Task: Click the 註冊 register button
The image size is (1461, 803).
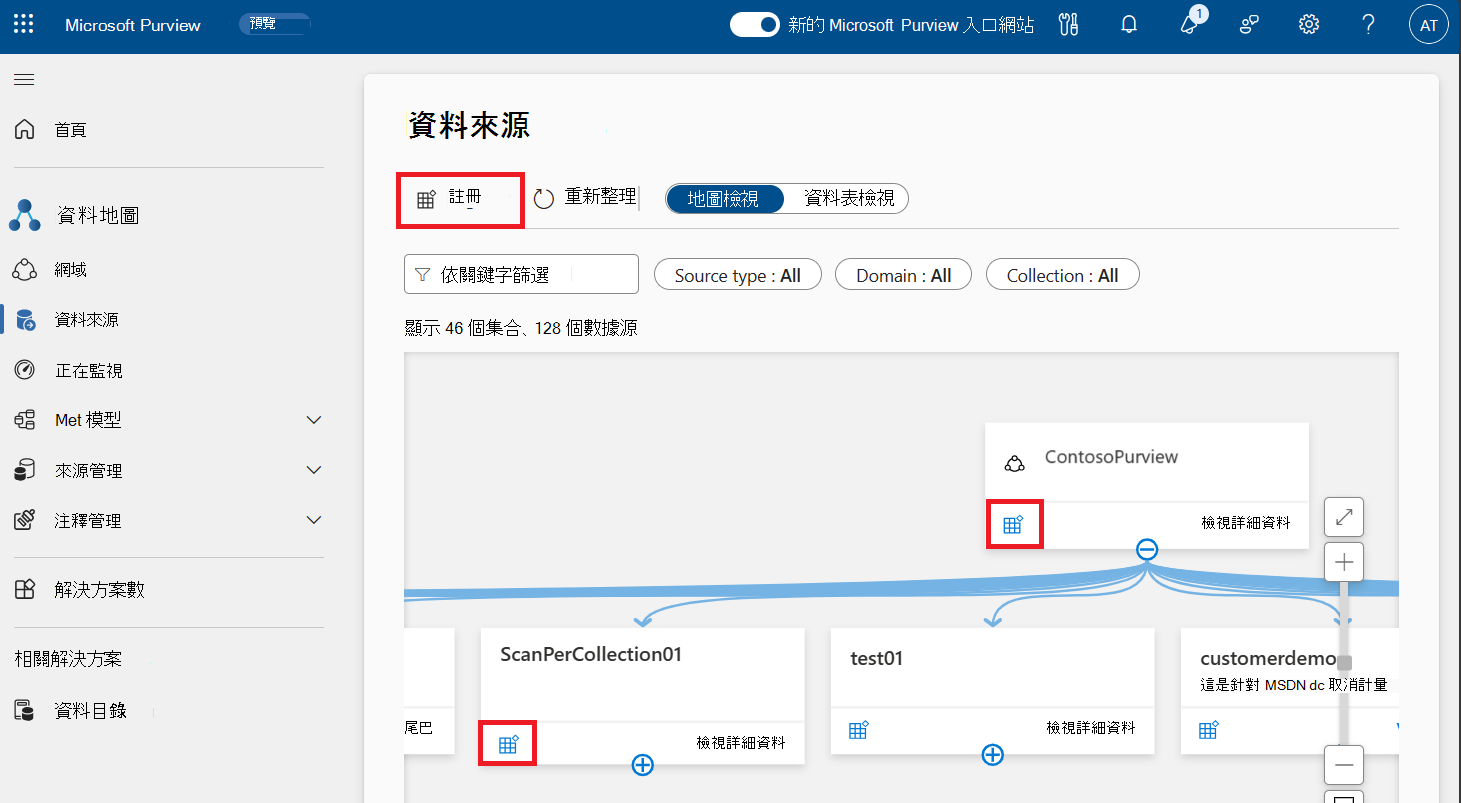Action: tap(460, 199)
